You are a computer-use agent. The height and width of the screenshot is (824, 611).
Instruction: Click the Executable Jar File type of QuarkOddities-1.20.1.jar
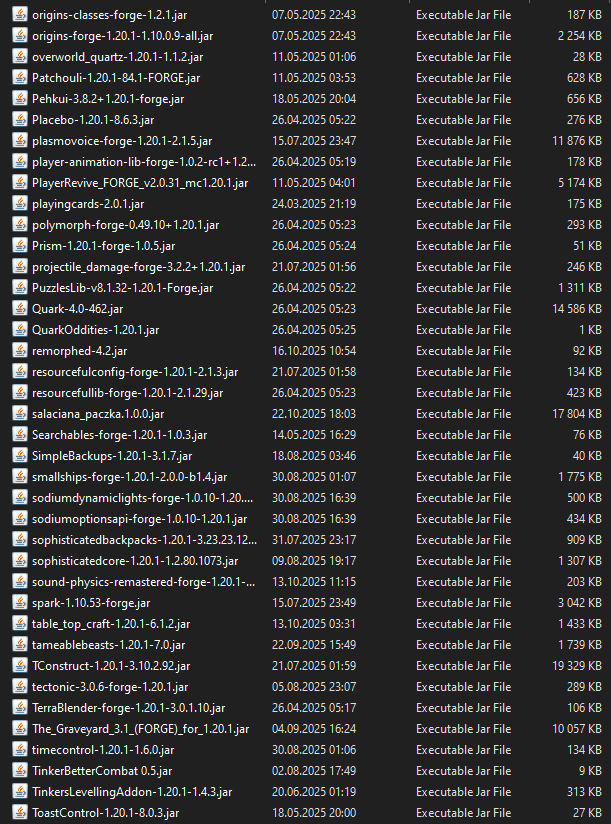click(463, 330)
